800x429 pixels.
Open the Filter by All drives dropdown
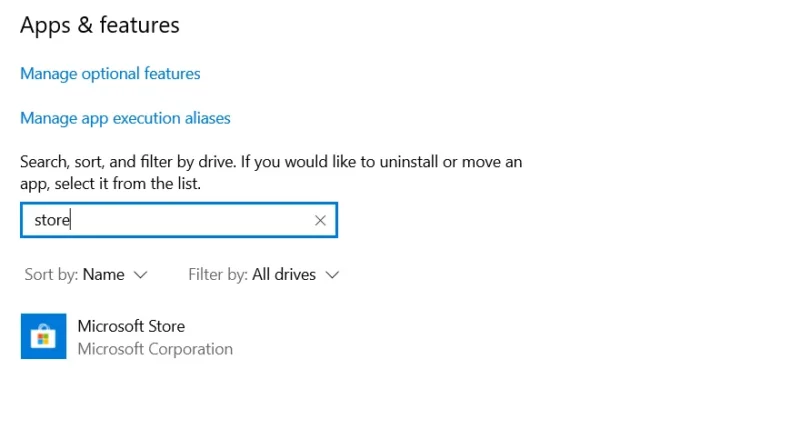[263, 274]
